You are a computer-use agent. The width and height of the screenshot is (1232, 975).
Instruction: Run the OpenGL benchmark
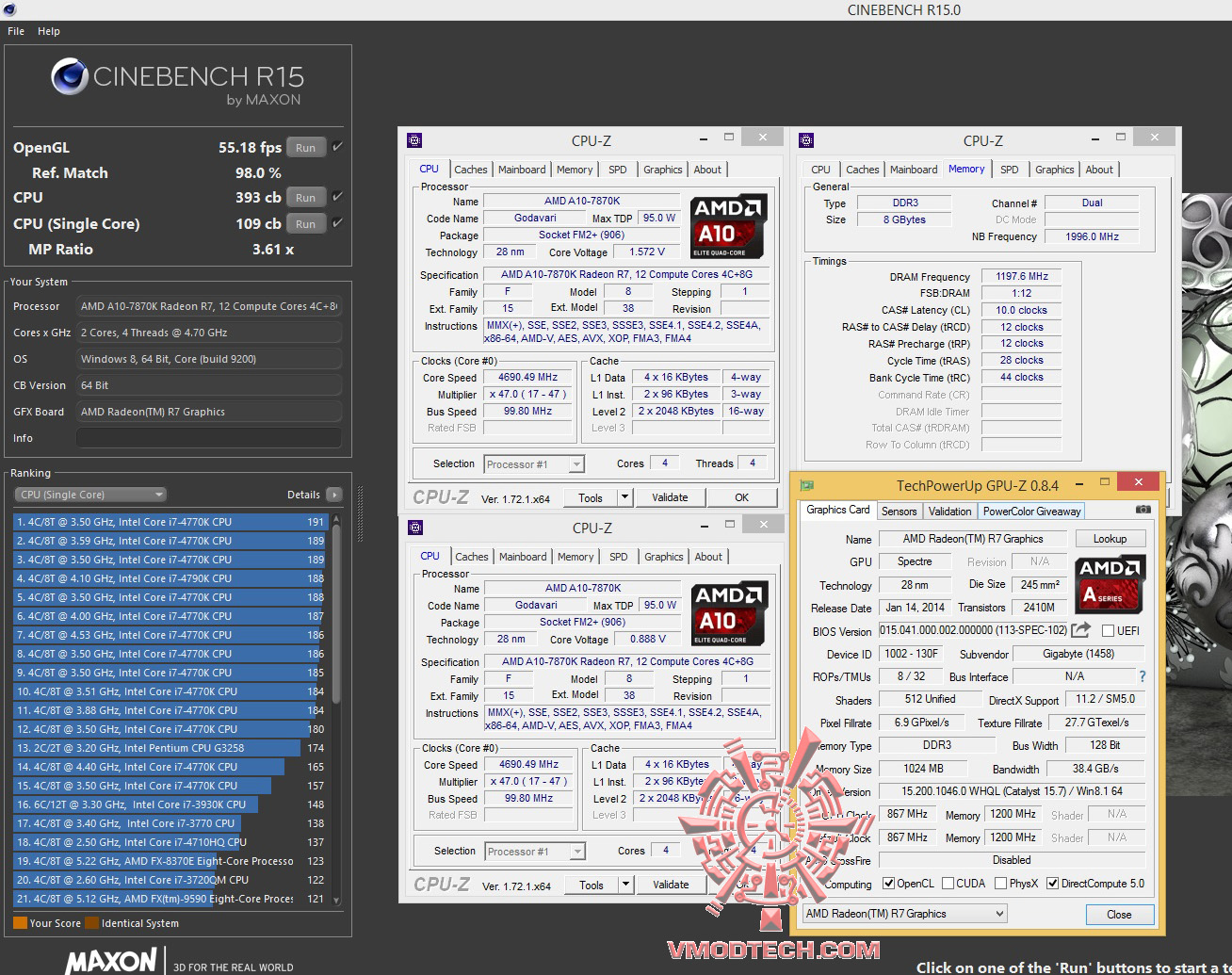coord(306,147)
